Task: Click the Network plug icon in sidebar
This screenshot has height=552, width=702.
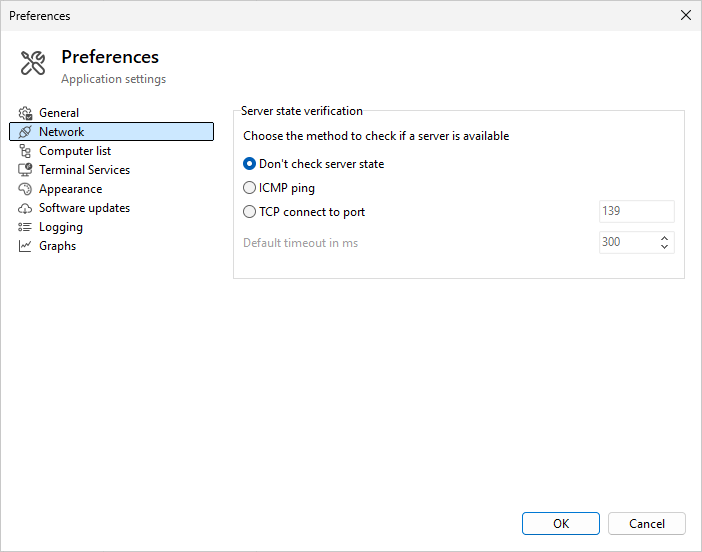Action: (x=25, y=132)
